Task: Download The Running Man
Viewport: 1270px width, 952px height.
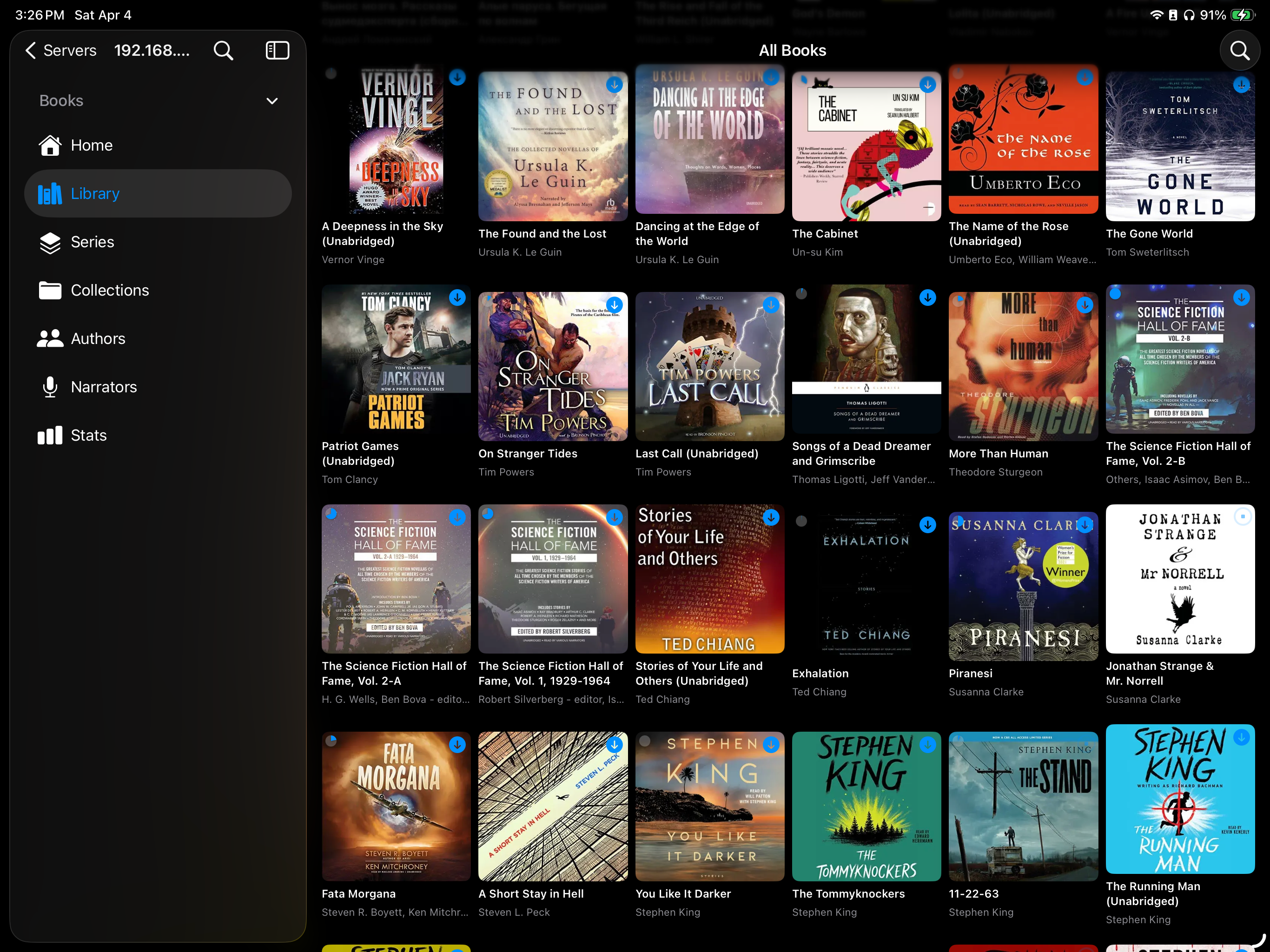Action: 1241,737
